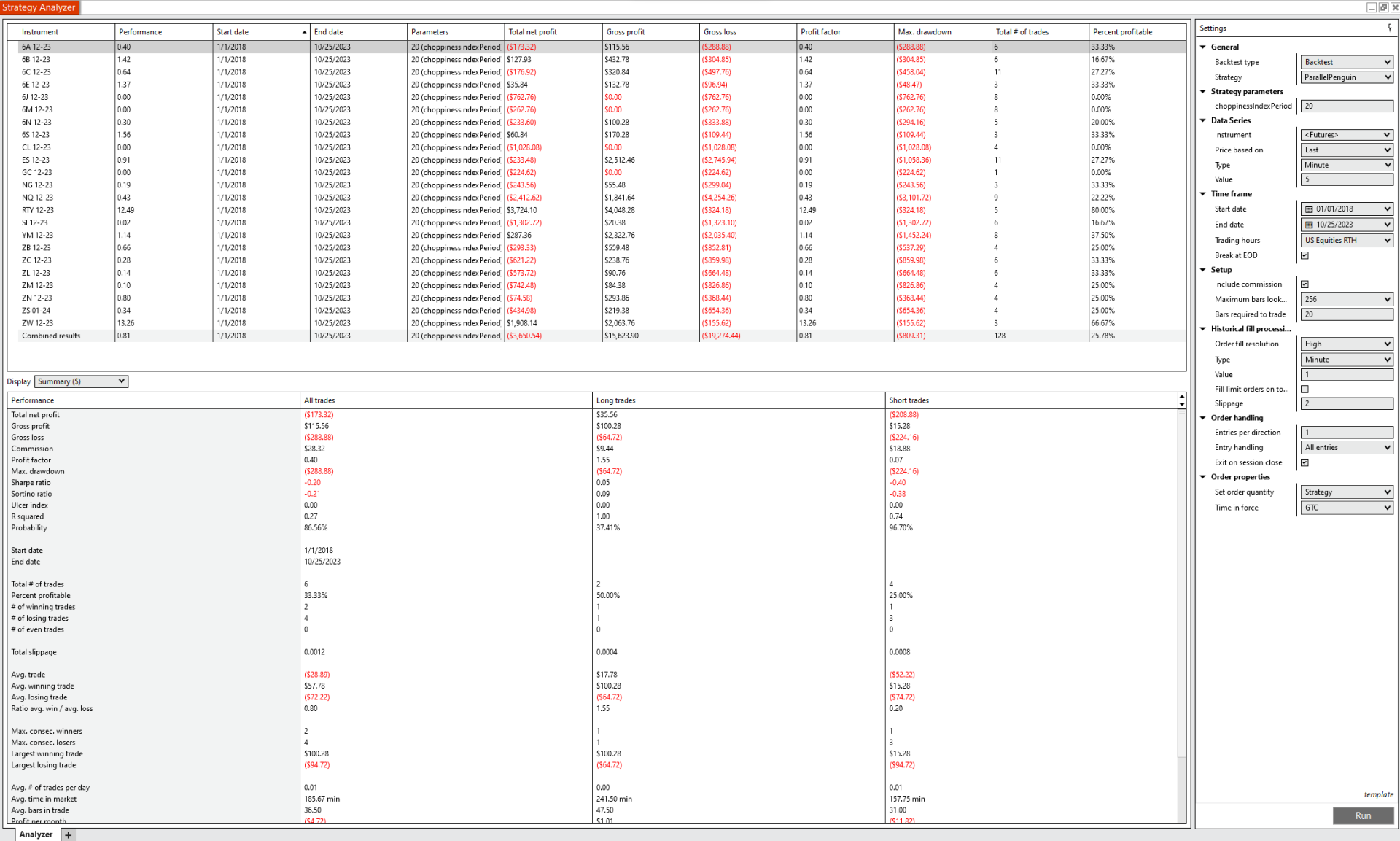Click the minimize window icon
1400x841 pixels.
coord(1371,7)
